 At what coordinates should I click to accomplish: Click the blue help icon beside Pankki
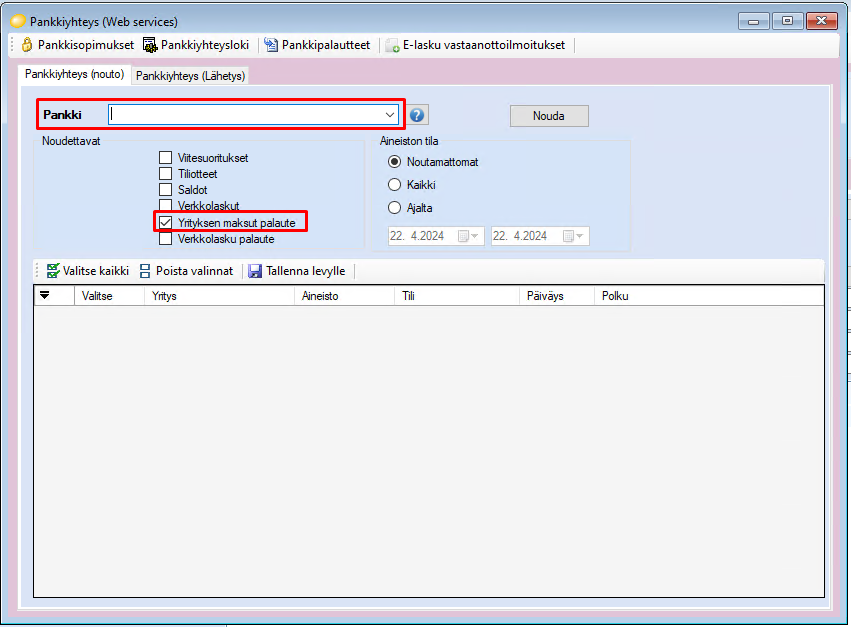pos(417,115)
